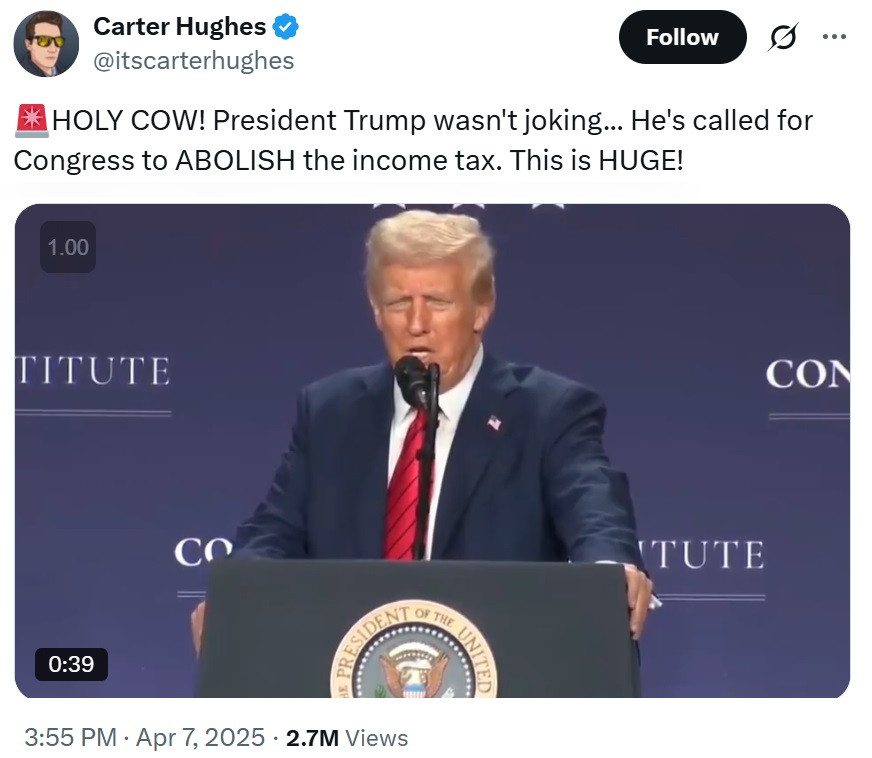The image size is (872, 758).
Task: Click the blue verified checkmark badge
Action: coord(286,27)
